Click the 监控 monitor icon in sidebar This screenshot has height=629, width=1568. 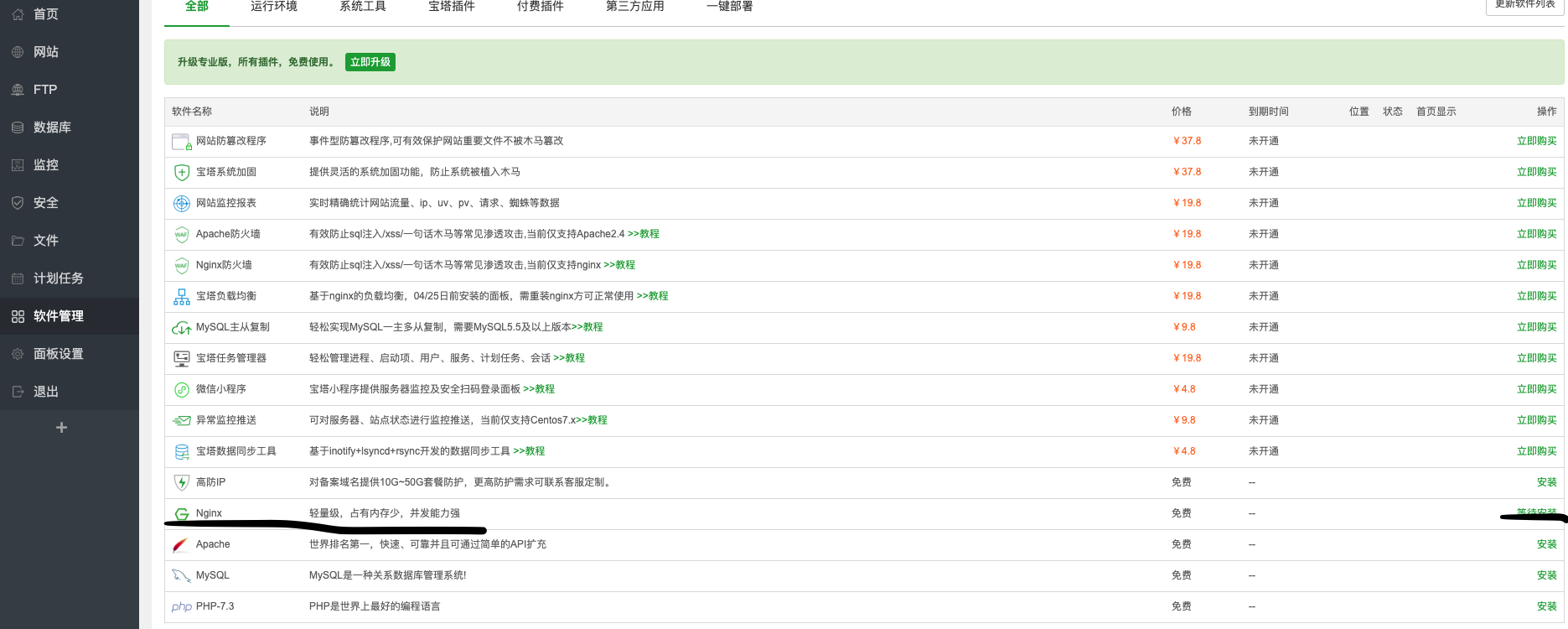[18, 165]
